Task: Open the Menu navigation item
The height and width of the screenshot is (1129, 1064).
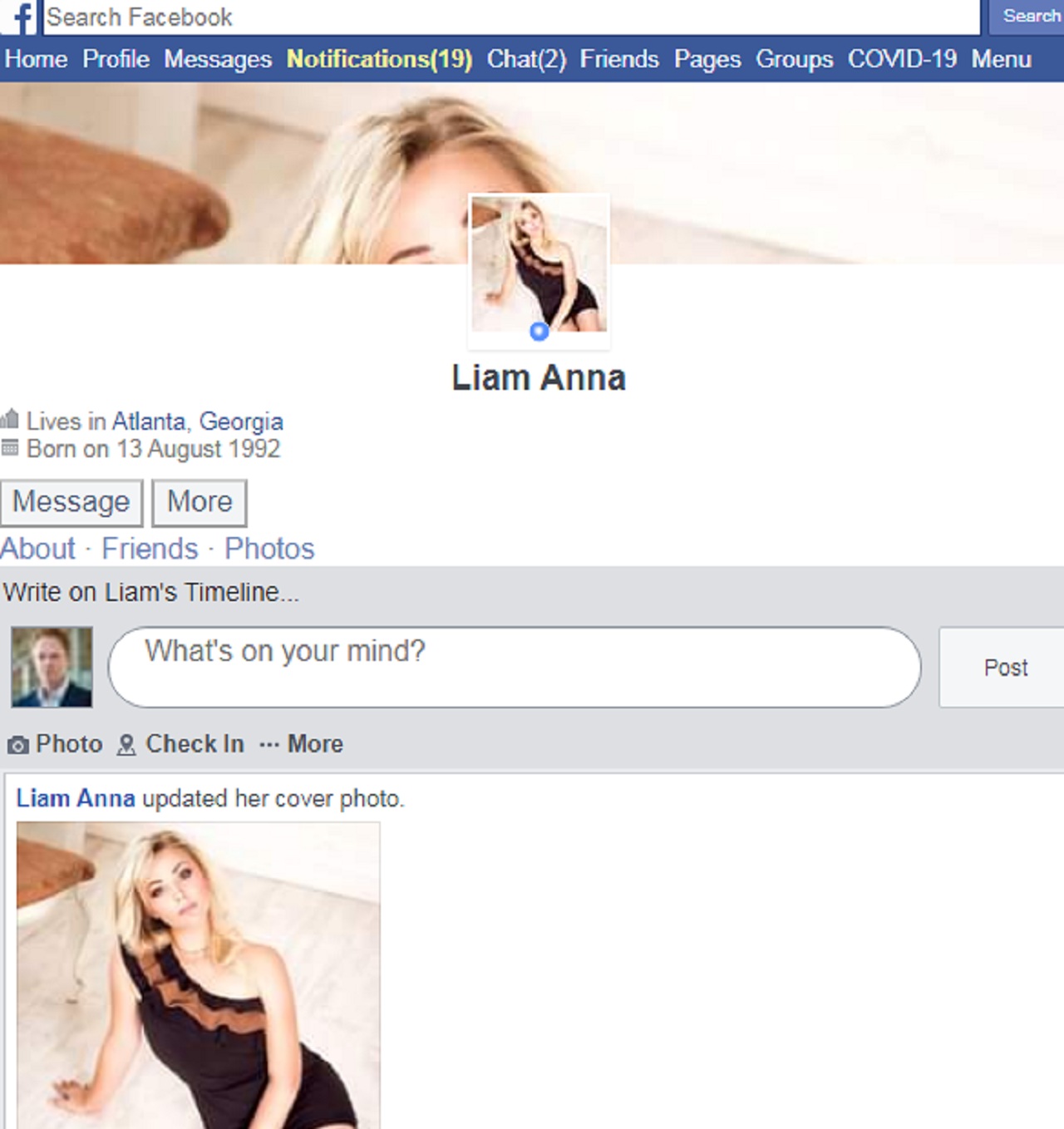Action: tap(1002, 59)
